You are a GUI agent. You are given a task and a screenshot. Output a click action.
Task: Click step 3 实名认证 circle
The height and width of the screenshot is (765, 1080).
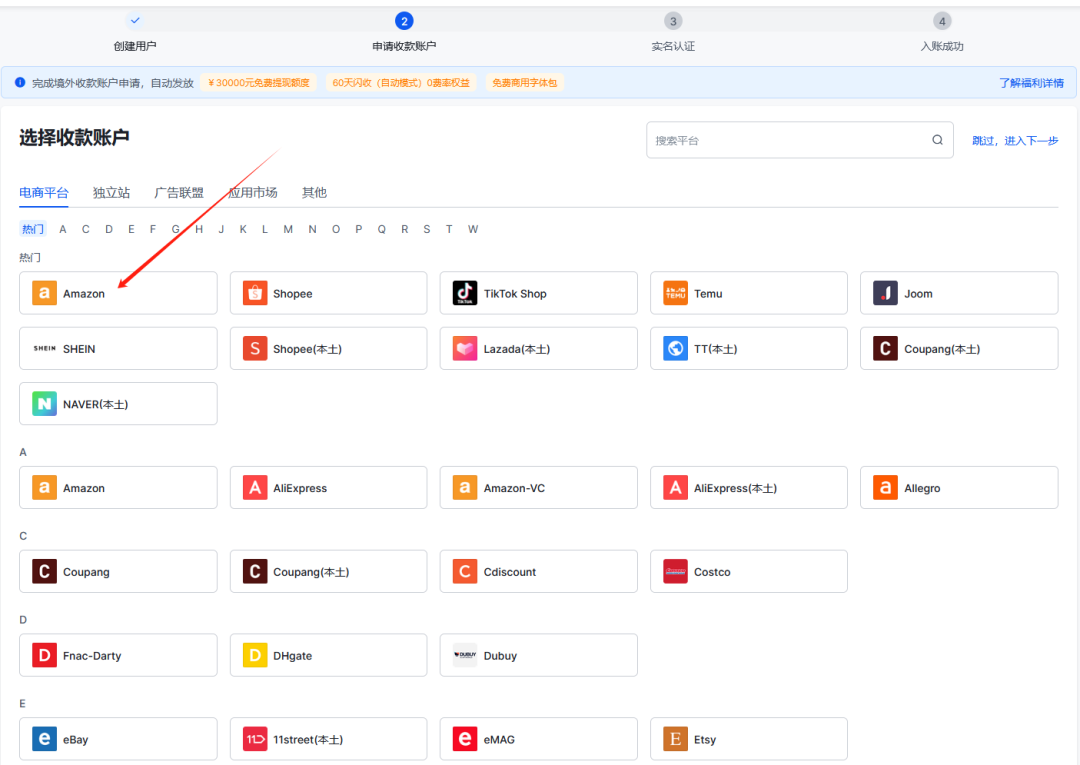673,21
